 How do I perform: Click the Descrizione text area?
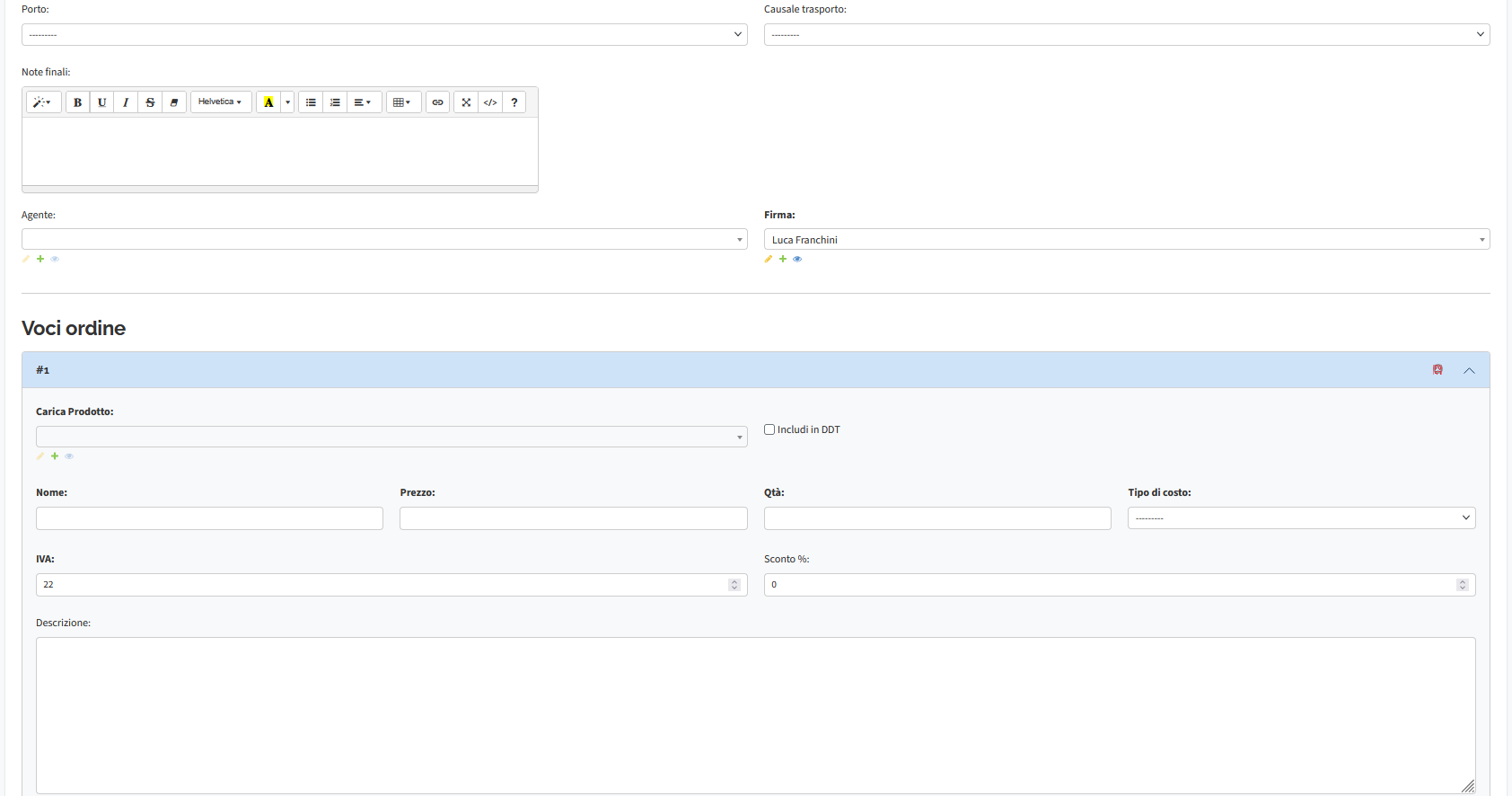pos(756,716)
